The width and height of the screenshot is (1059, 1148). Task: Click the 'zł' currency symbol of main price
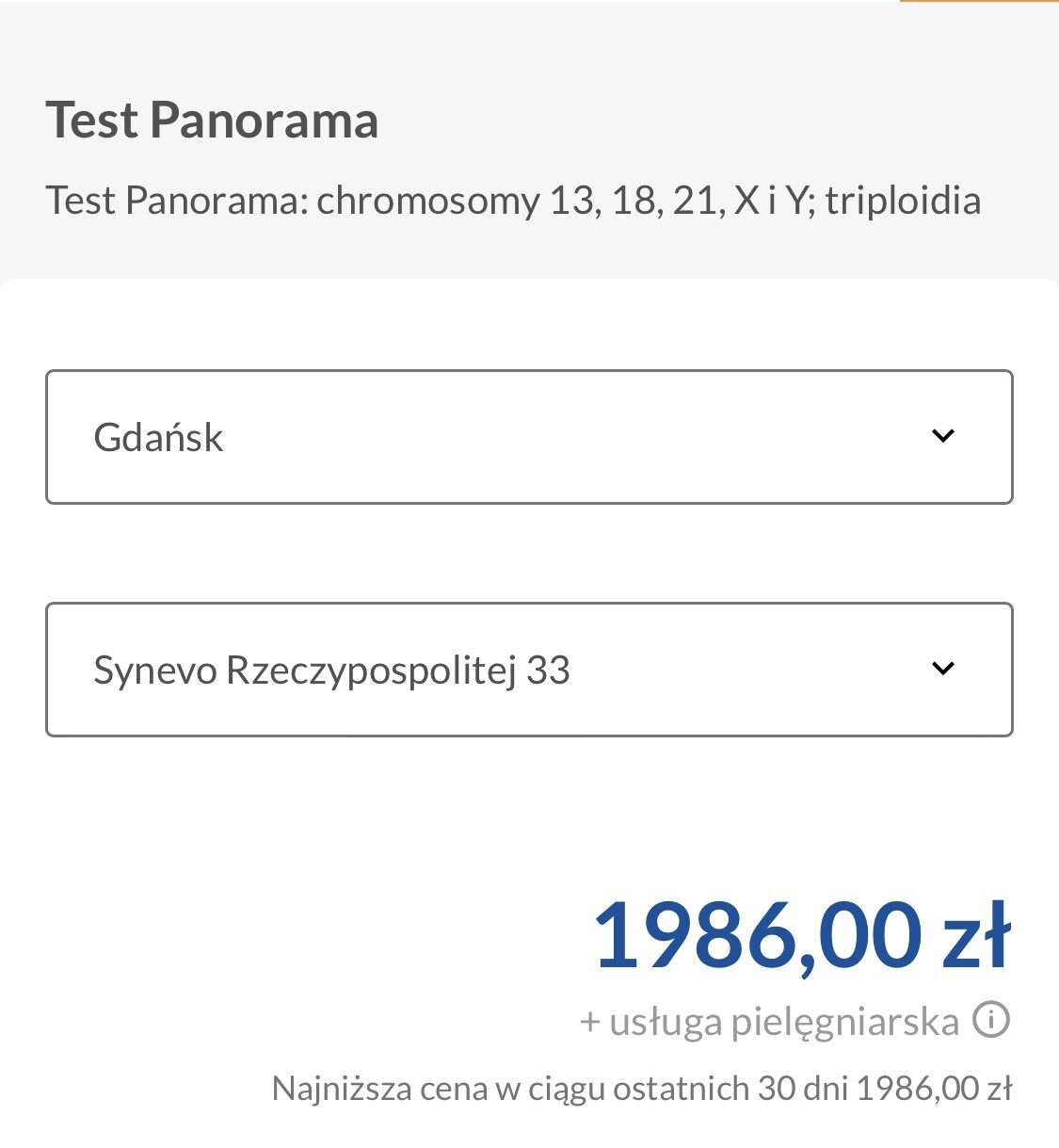pos(976,936)
